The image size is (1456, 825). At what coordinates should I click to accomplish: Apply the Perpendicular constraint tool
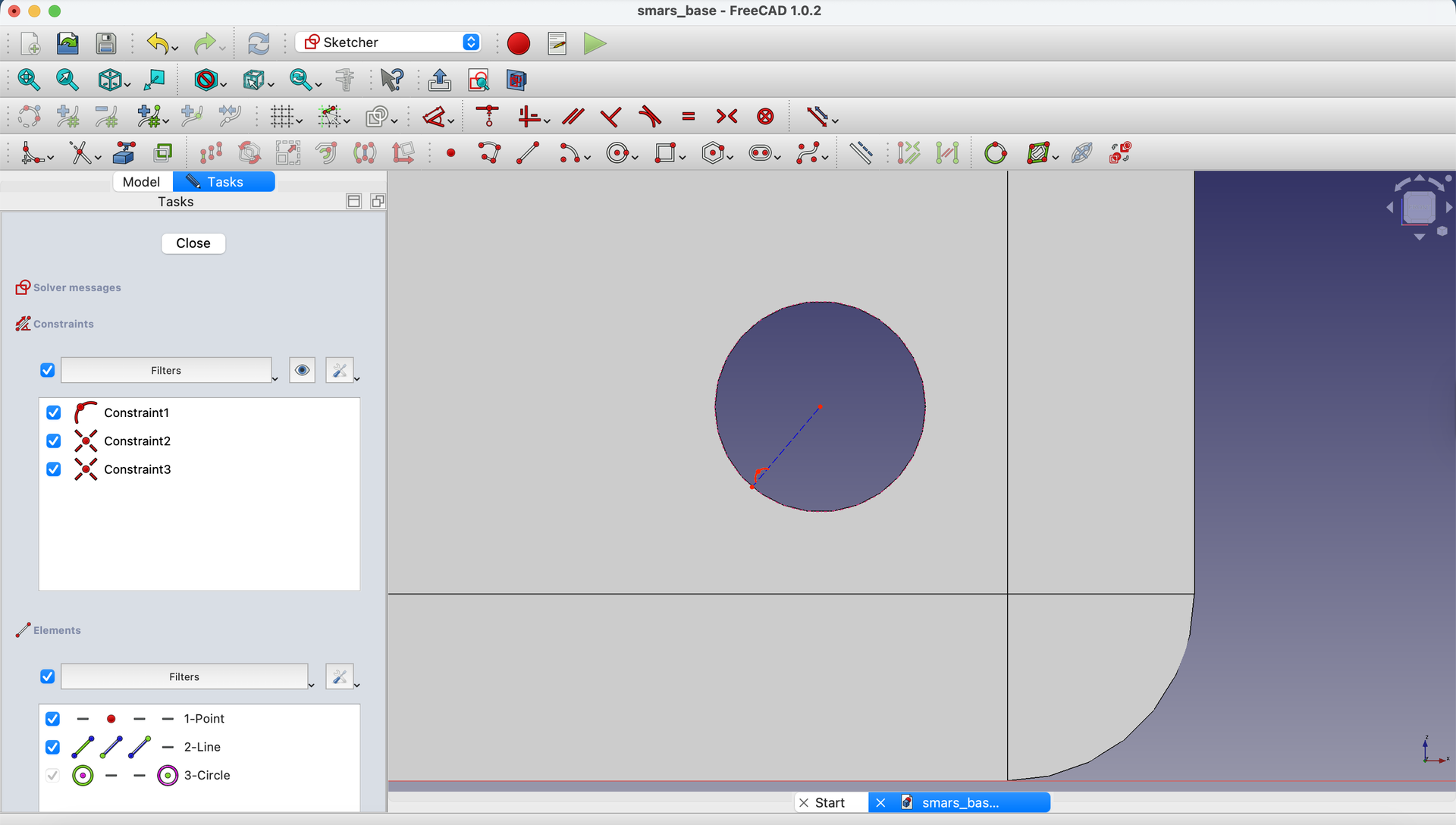coord(611,117)
